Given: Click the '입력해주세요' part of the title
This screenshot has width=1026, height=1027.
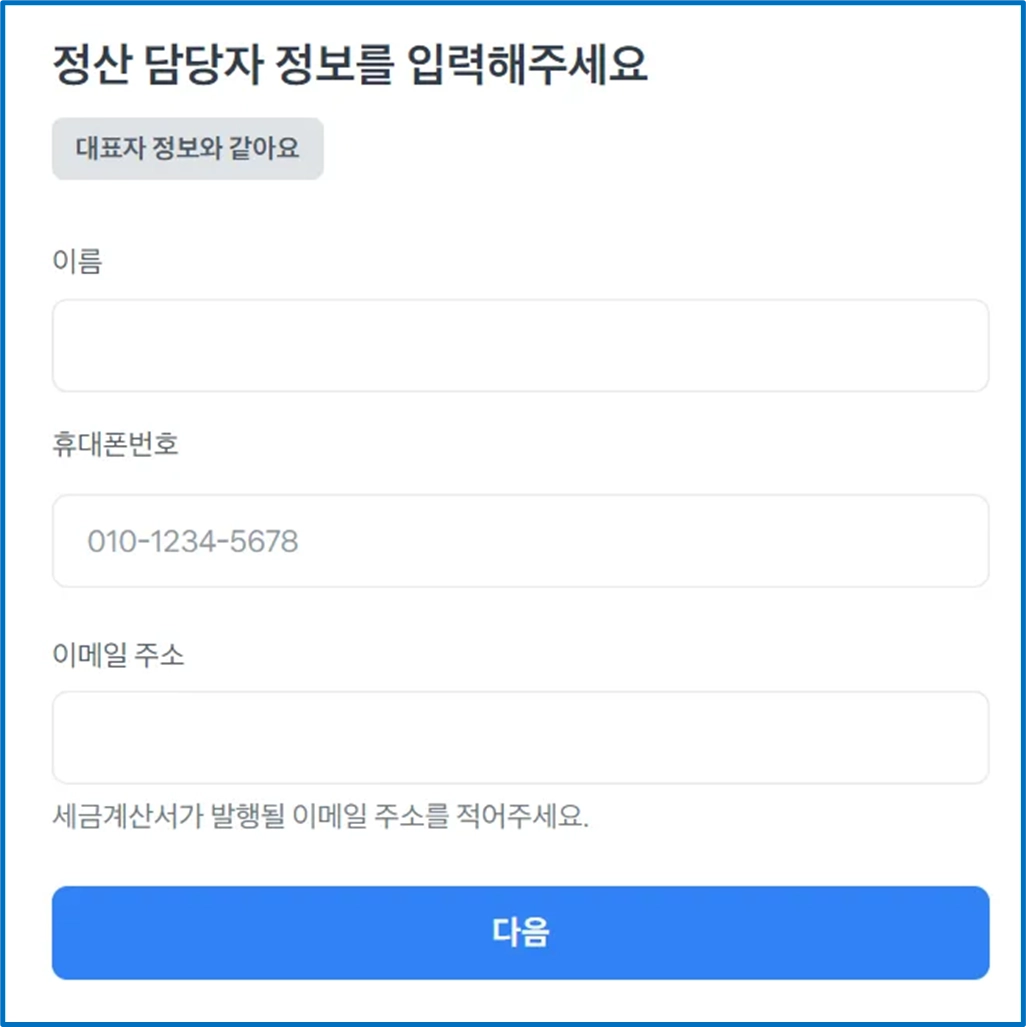Looking at the screenshot, I should point(527,64).
